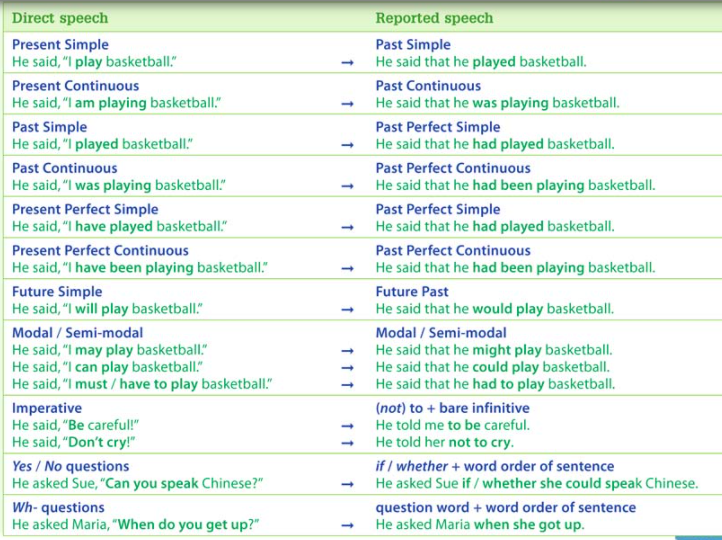Click 'He said, "I was playing basketball."'

119,185
